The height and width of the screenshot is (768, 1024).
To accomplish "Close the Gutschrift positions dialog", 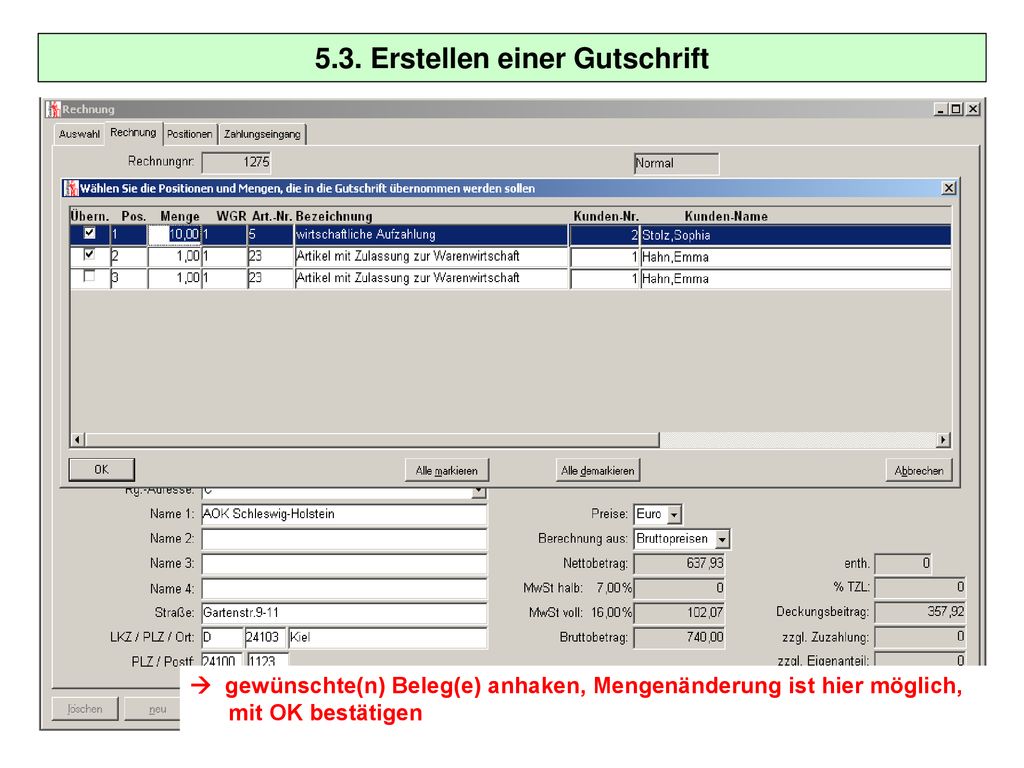I will (949, 188).
